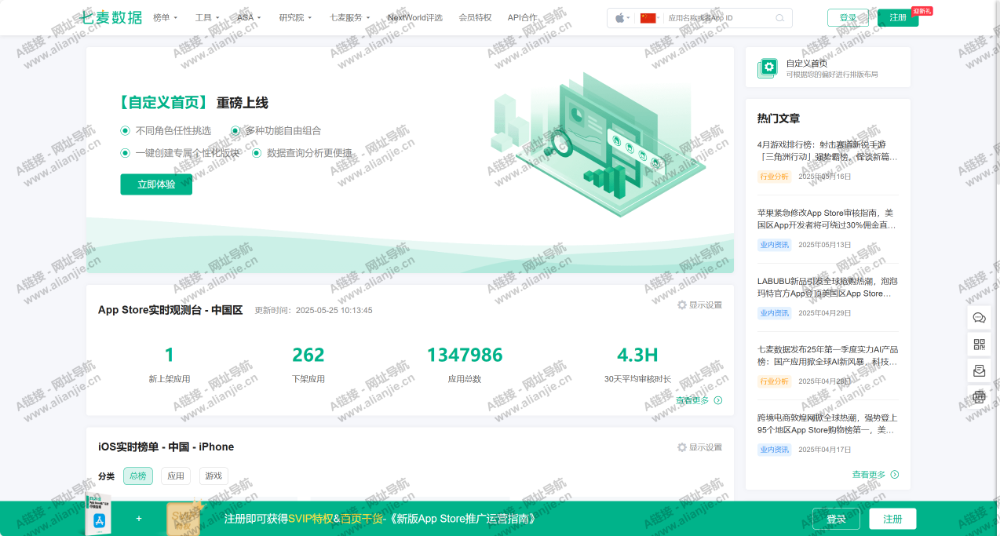This screenshot has height=536, width=1000.
Task: Open 显示设置 for iOS实时榜单
Action: tap(700, 447)
